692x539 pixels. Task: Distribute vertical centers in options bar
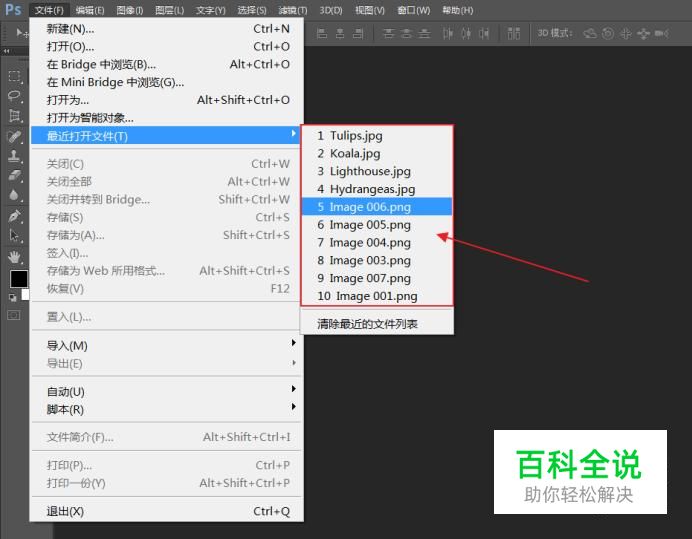coord(407,33)
